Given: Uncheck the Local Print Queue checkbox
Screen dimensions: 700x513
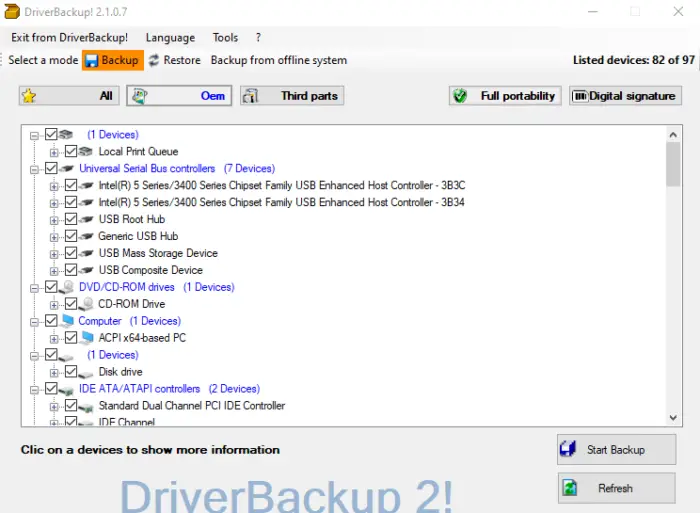Looking at the screenshot, I should tap(71, 151).
